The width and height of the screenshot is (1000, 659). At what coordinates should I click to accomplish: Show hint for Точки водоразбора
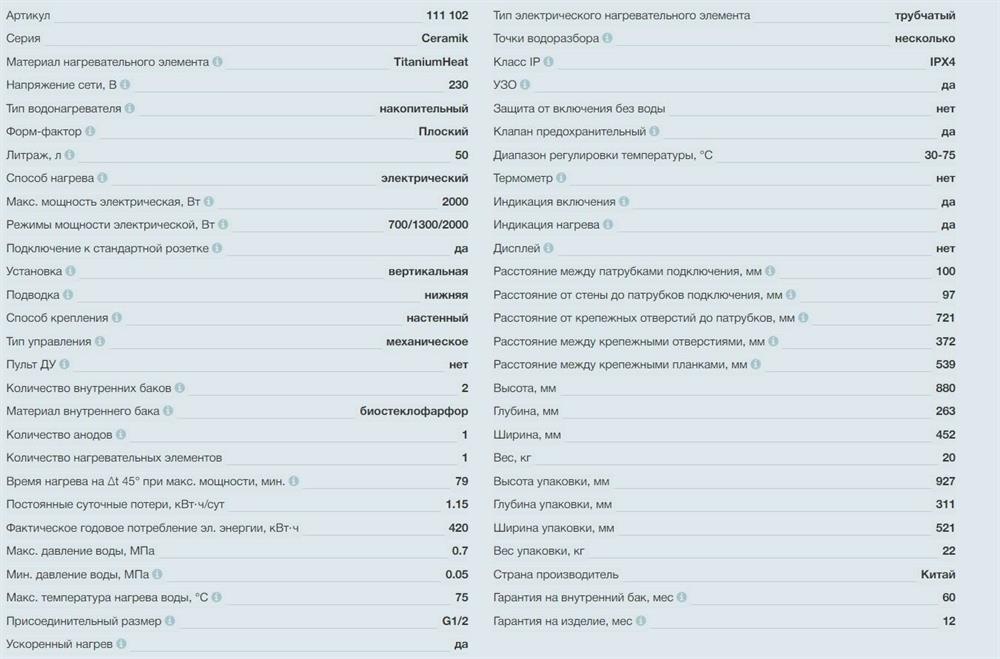point(608,39)
